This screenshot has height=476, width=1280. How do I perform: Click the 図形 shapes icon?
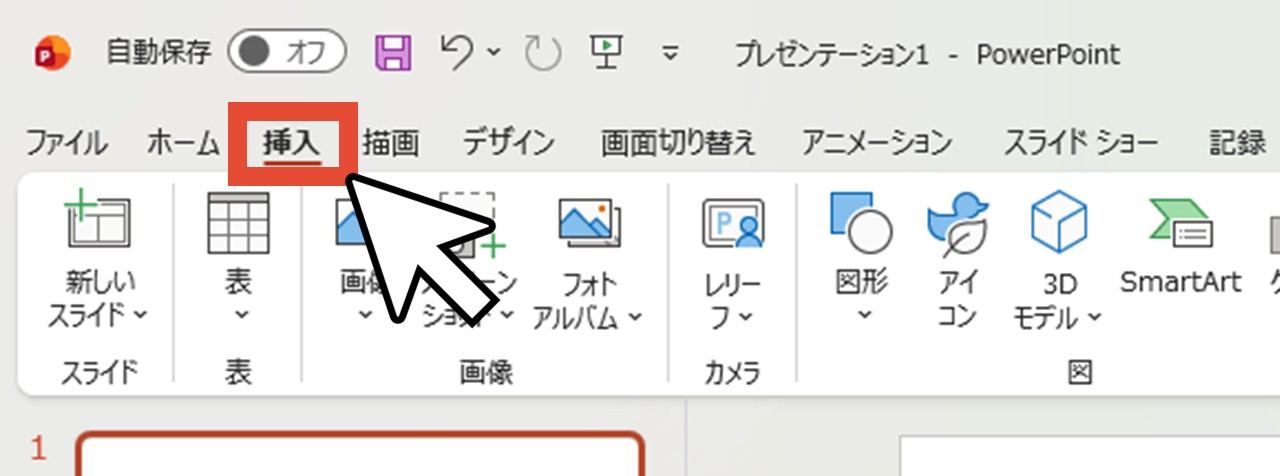point(861,221)
